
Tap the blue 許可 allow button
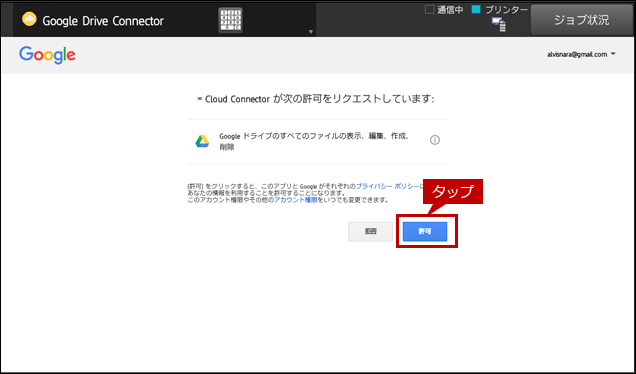pos(425,231)
